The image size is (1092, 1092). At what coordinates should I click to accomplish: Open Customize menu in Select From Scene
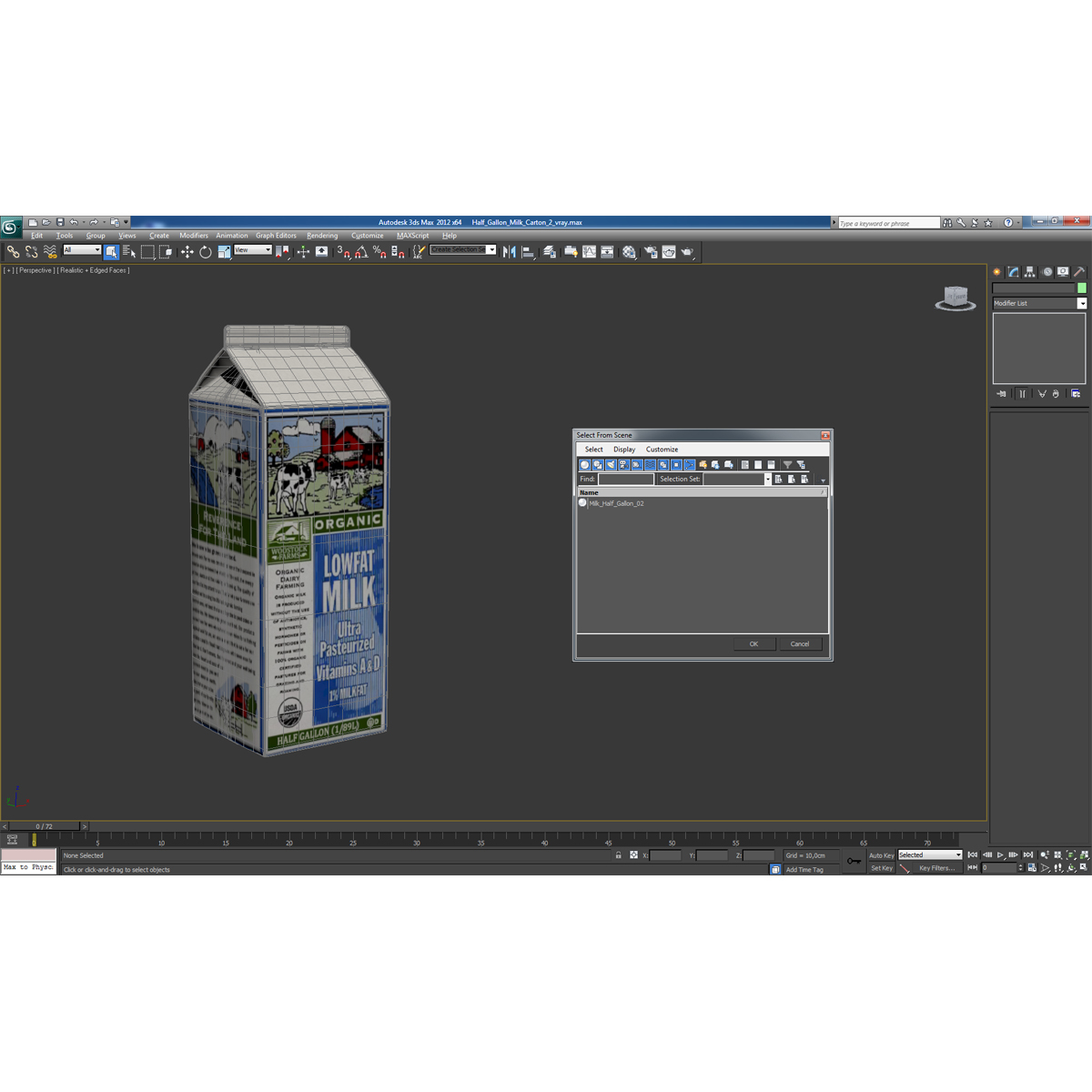[662, 450]
